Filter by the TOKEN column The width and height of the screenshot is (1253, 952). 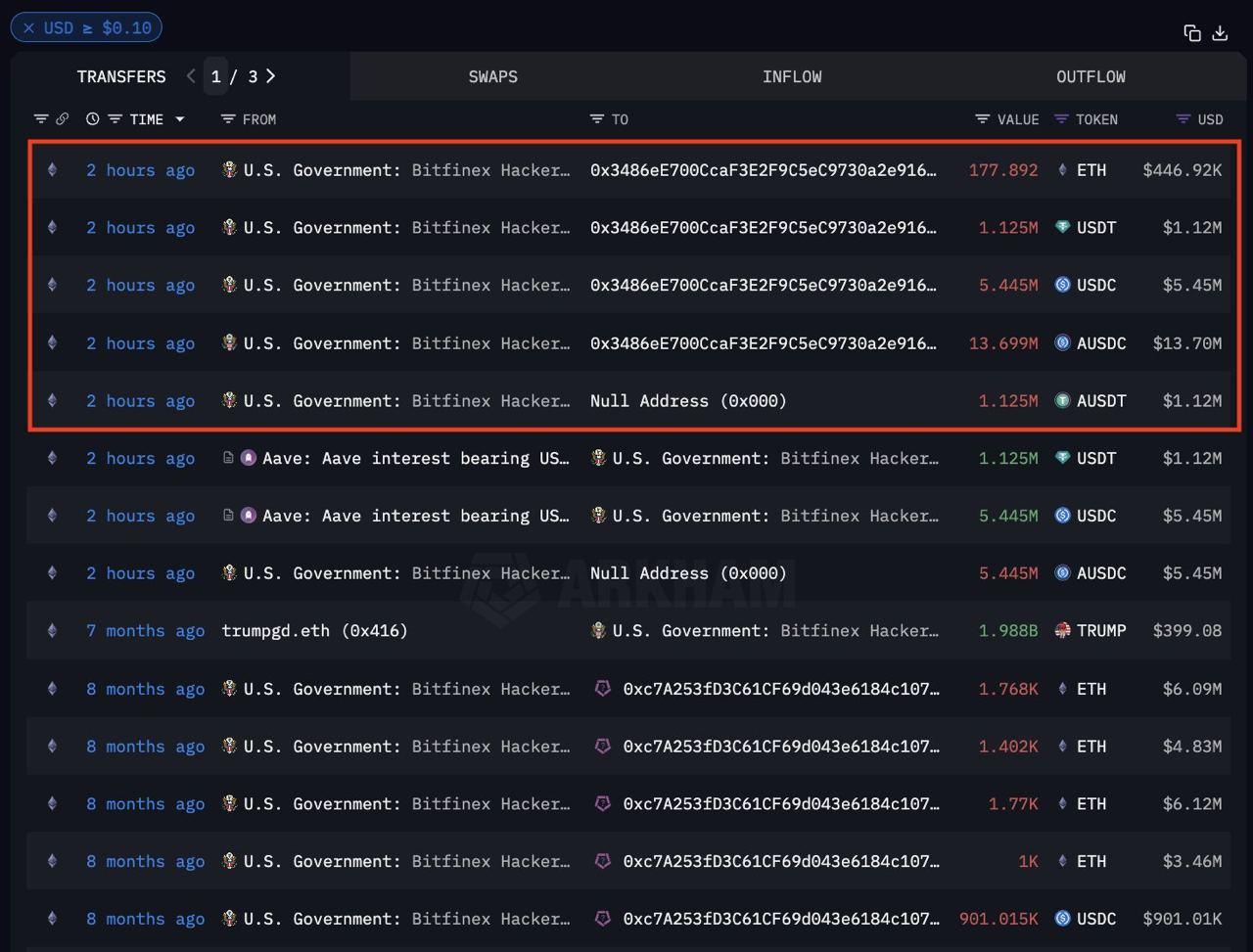click(x=1061, y=119)
